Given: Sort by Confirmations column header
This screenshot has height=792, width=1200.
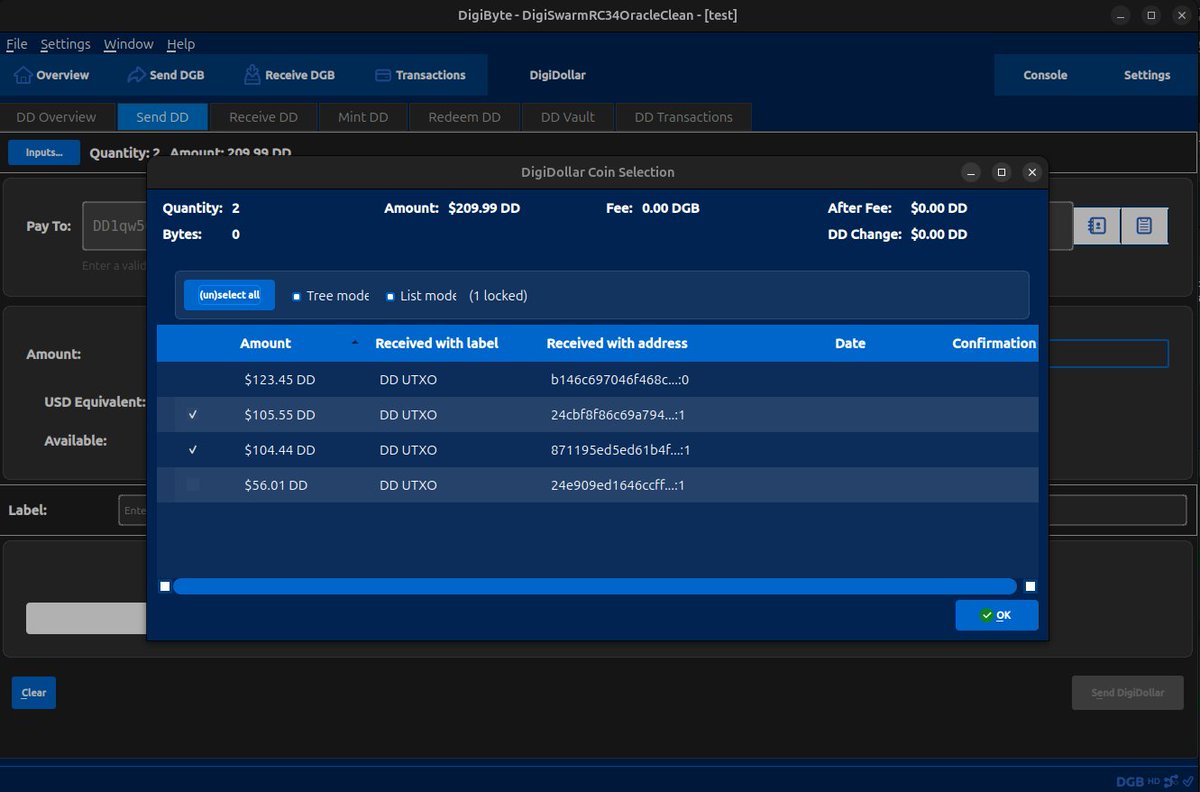Looking at the screenshot, I should tap(994, 343).
